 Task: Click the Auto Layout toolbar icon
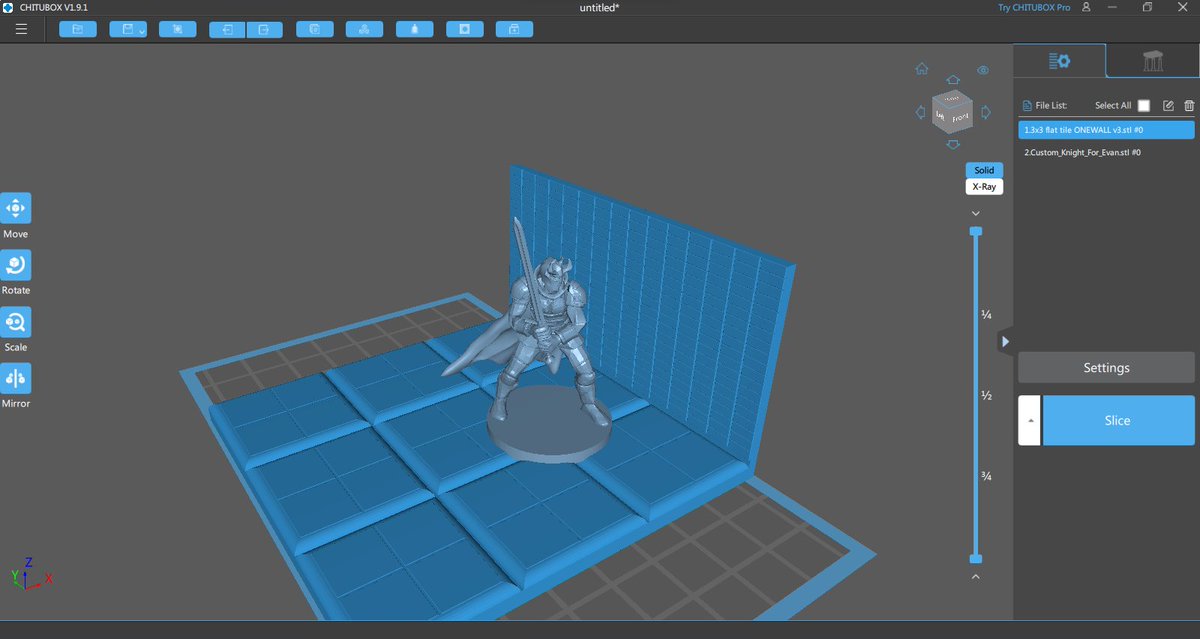364,29
